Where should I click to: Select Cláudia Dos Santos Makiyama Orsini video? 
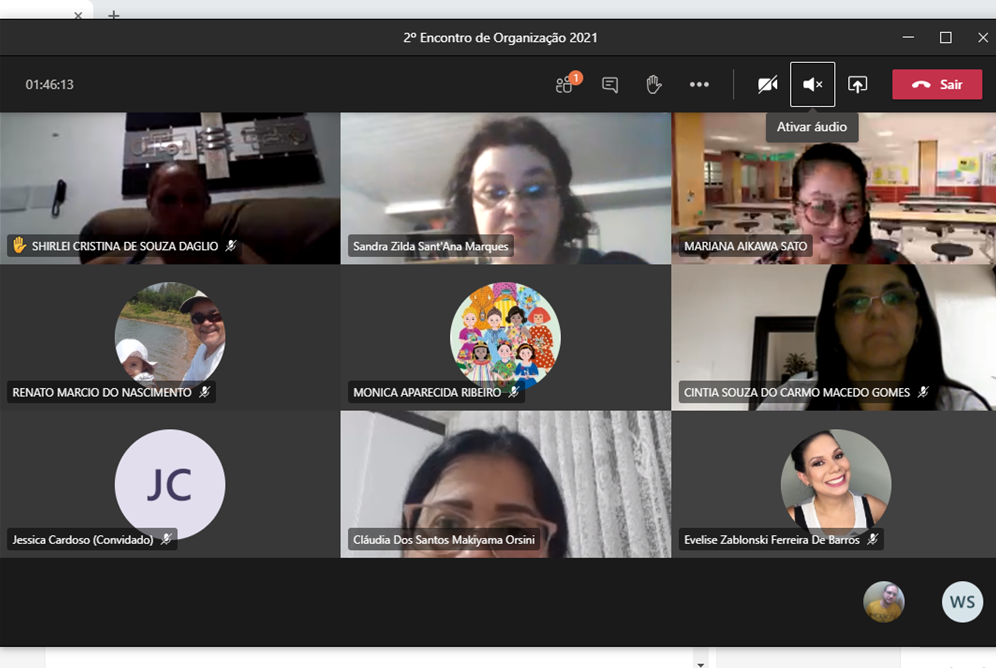point(506,484)
